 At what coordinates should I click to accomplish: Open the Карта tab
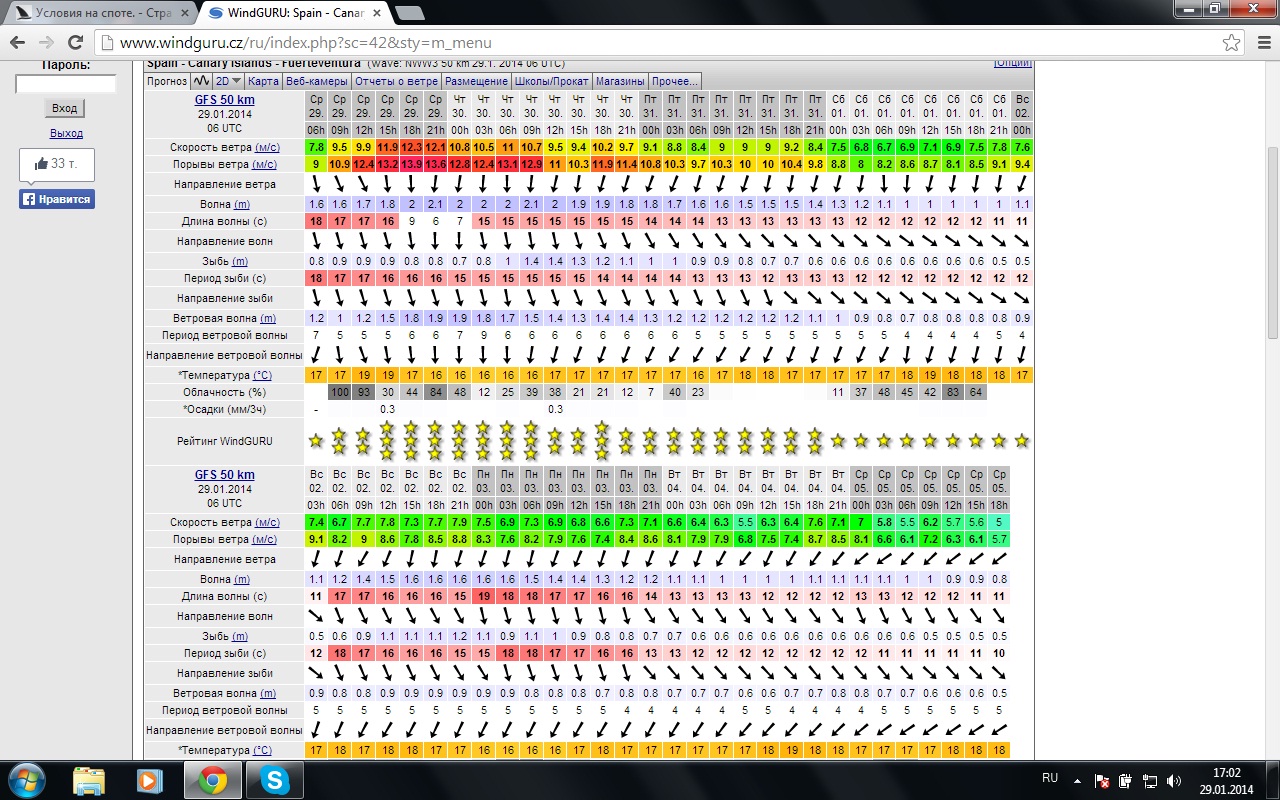coord(263,81)
